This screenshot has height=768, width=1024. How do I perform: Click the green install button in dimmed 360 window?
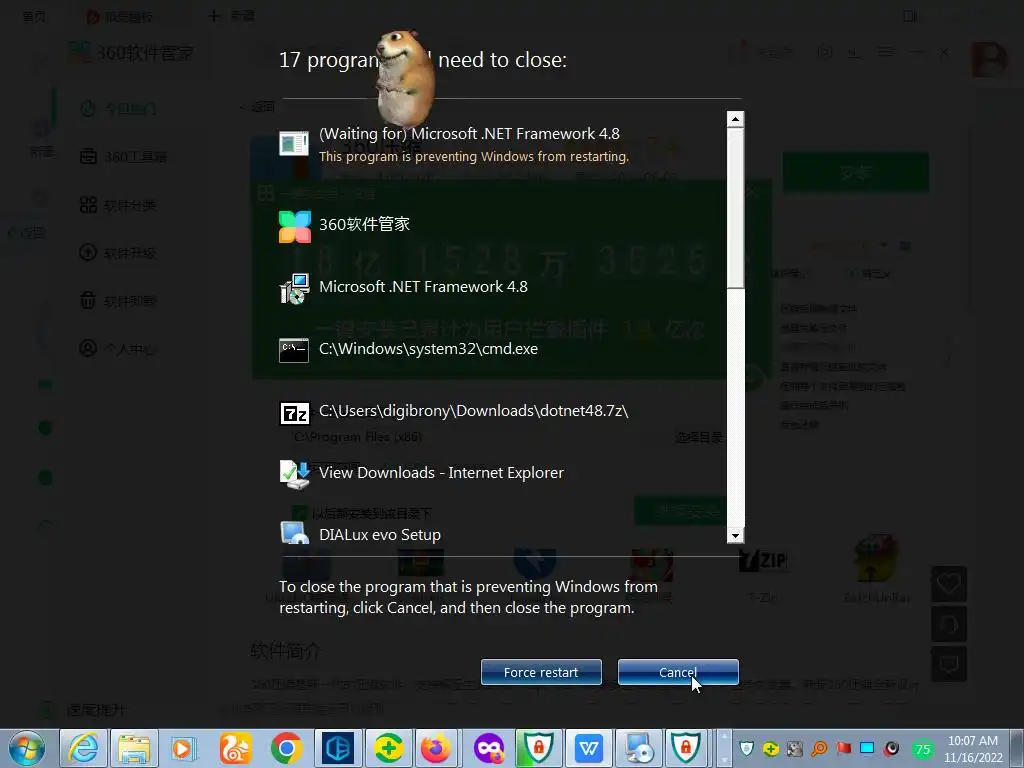click(856, 172)
